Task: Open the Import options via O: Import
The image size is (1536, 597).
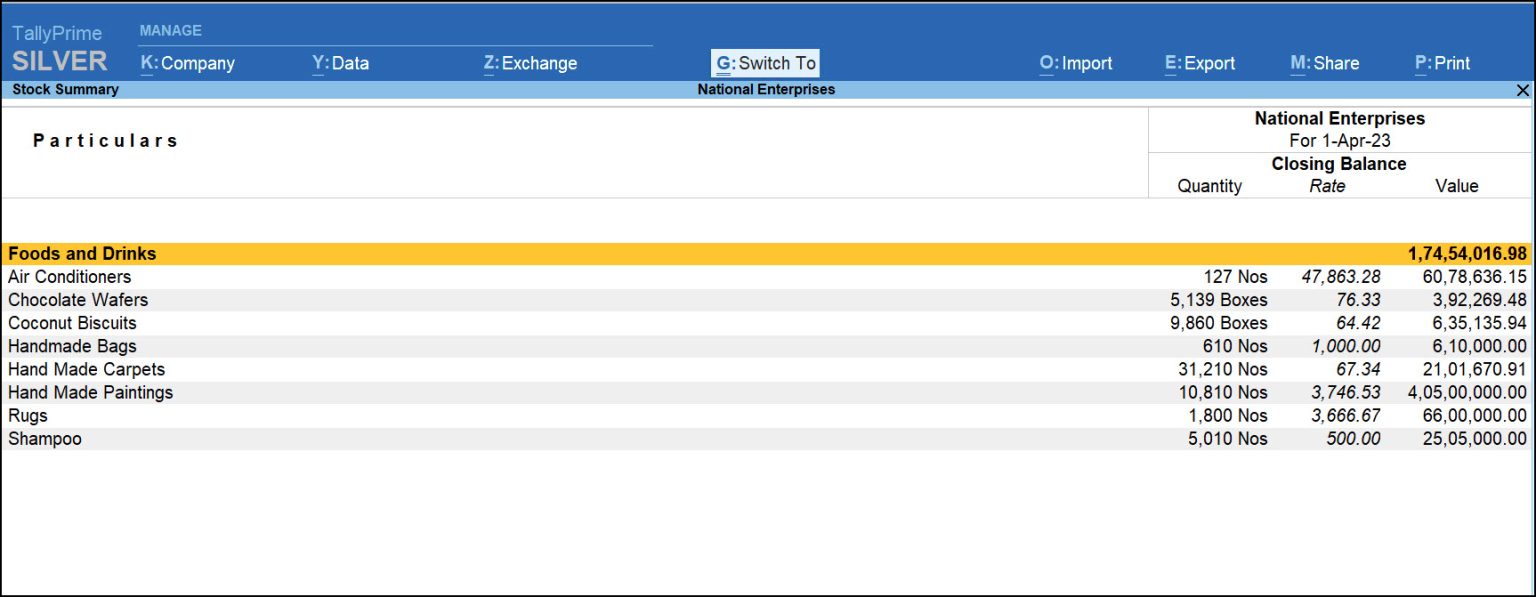Action: [1077, 63]
